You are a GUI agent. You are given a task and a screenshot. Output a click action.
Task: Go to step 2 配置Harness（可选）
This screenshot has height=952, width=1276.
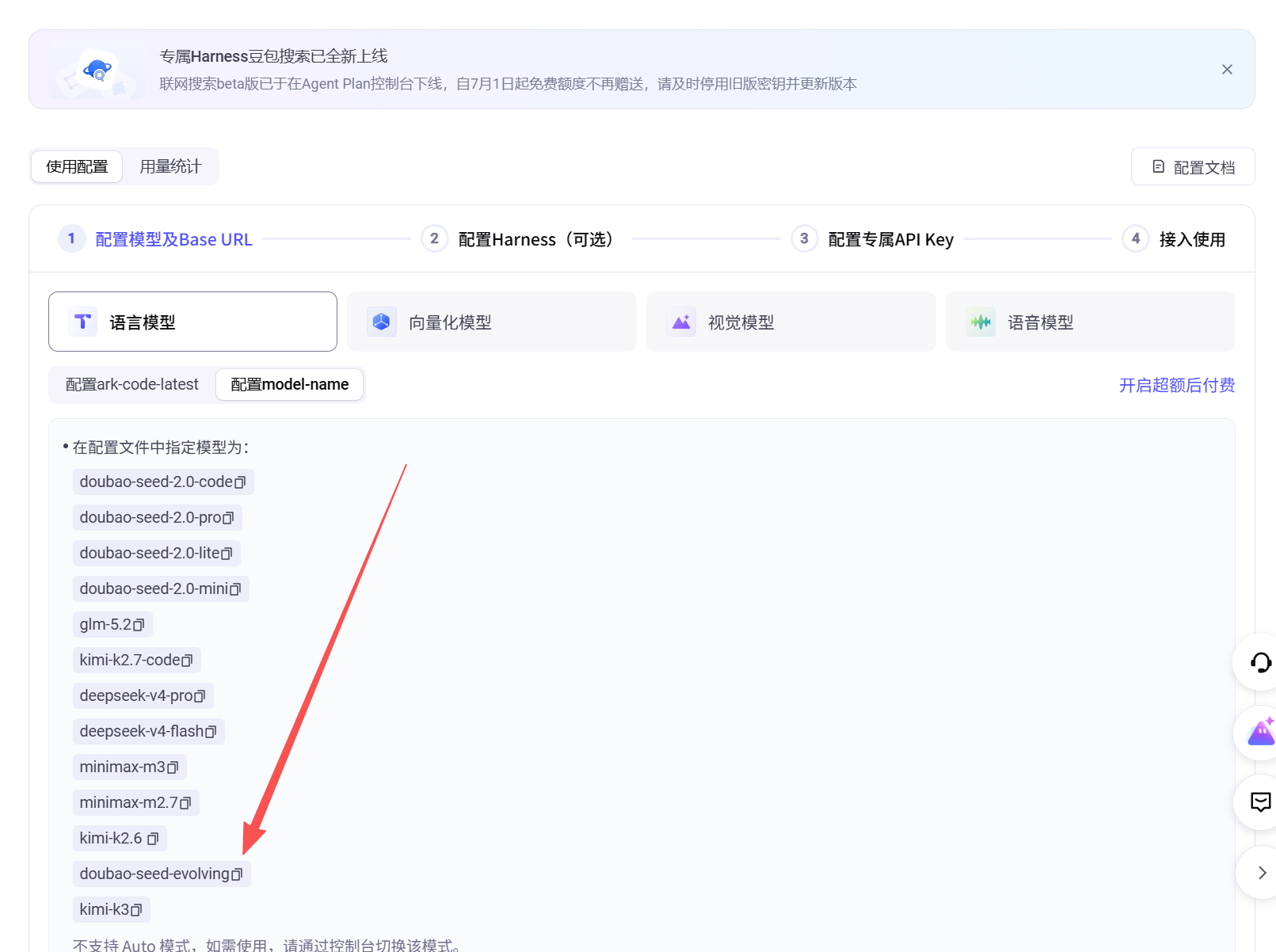coord(518,239)
